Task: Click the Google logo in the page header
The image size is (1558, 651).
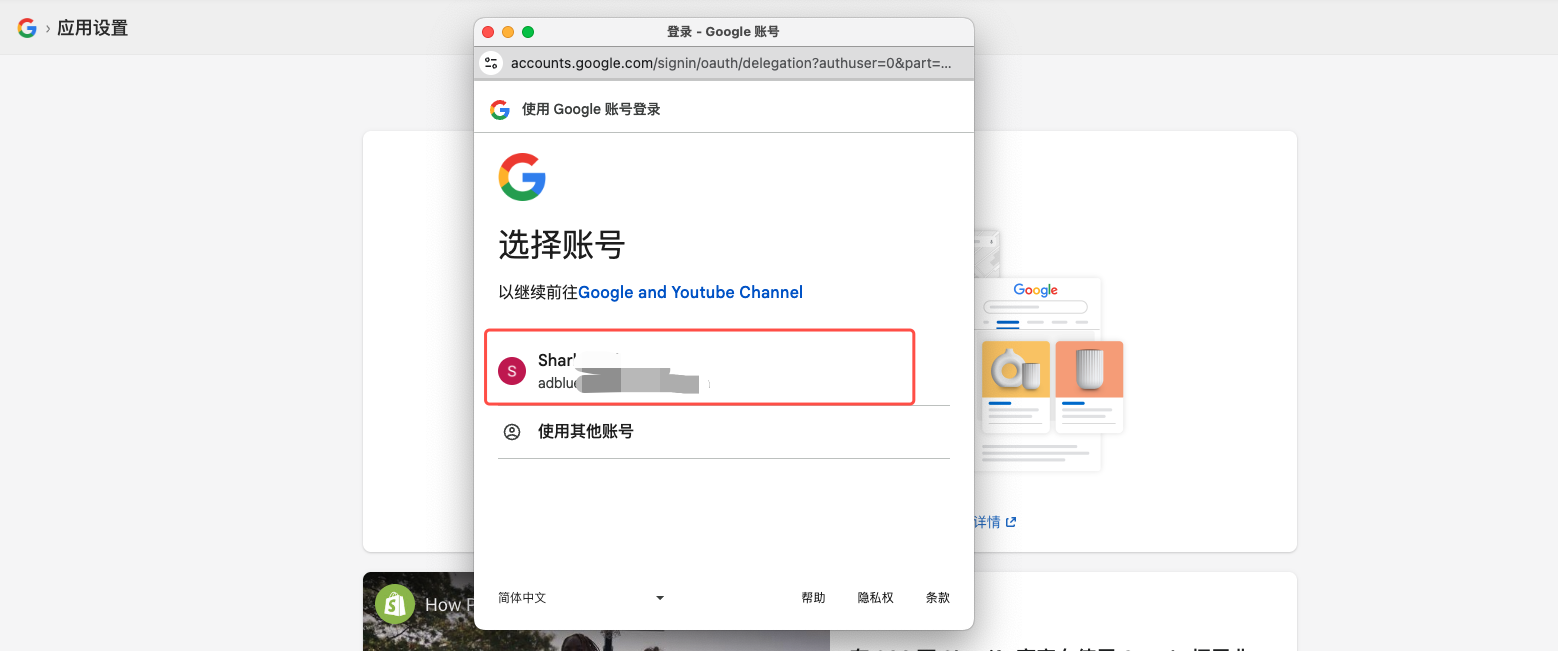Action: point(27,28)
